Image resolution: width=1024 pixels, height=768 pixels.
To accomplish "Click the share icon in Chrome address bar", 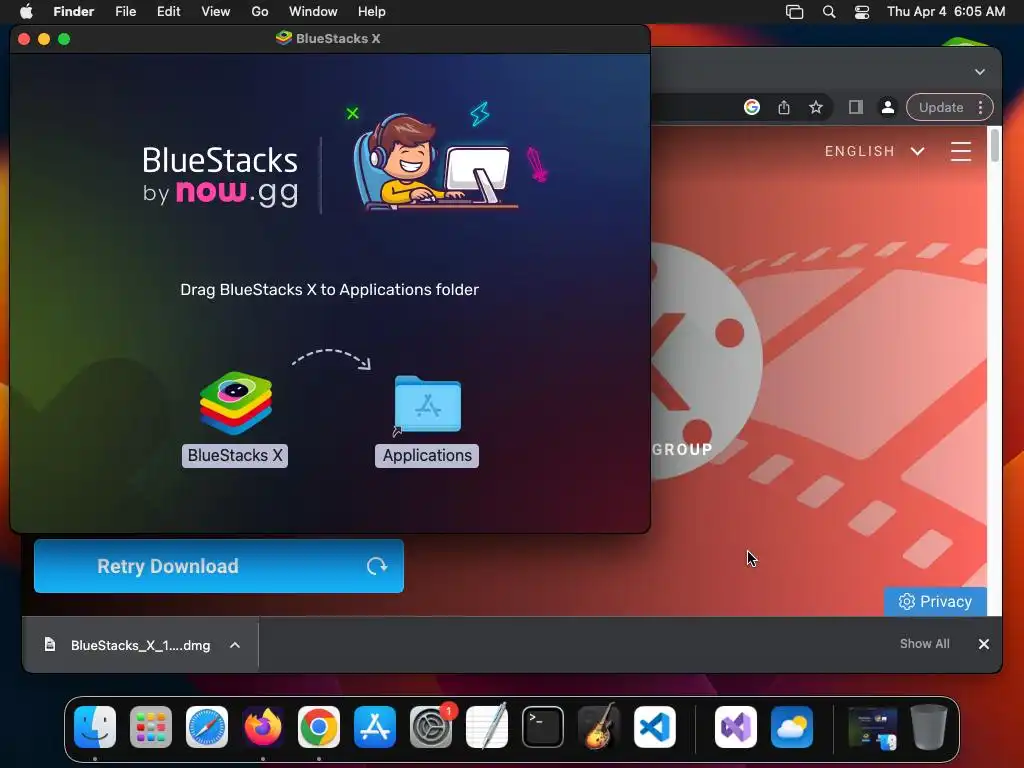I will [784, 107].
